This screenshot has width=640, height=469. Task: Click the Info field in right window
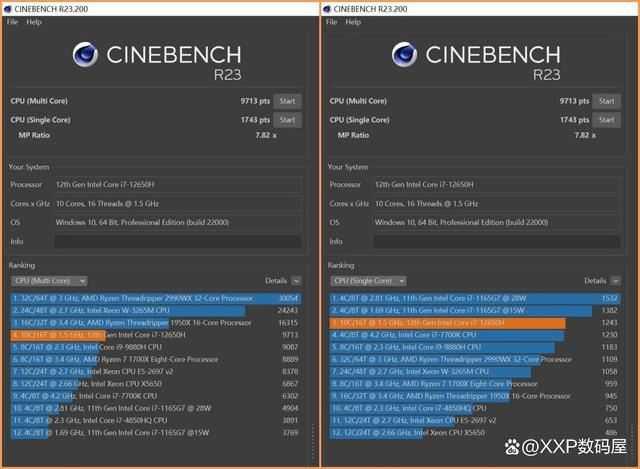pos(495,241)
